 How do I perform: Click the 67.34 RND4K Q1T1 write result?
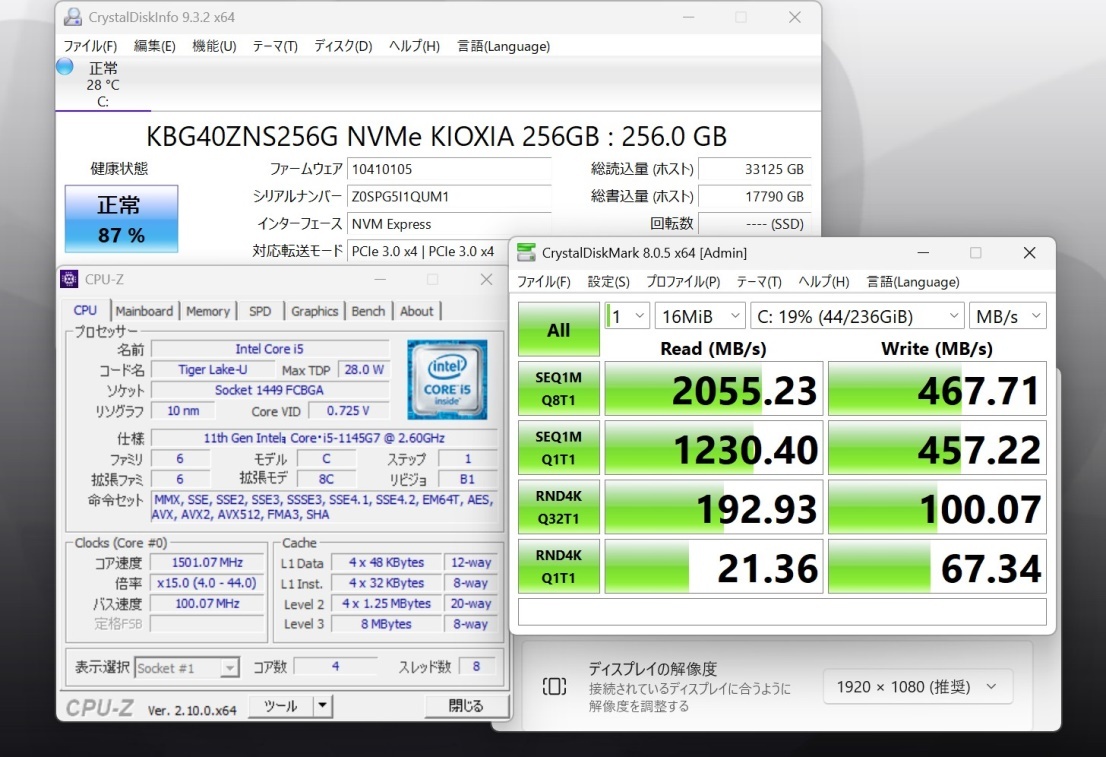937,567
